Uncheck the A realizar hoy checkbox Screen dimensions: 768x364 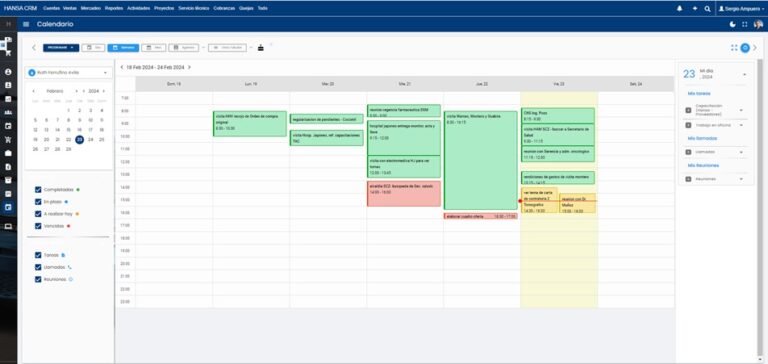tap(38, 214)
